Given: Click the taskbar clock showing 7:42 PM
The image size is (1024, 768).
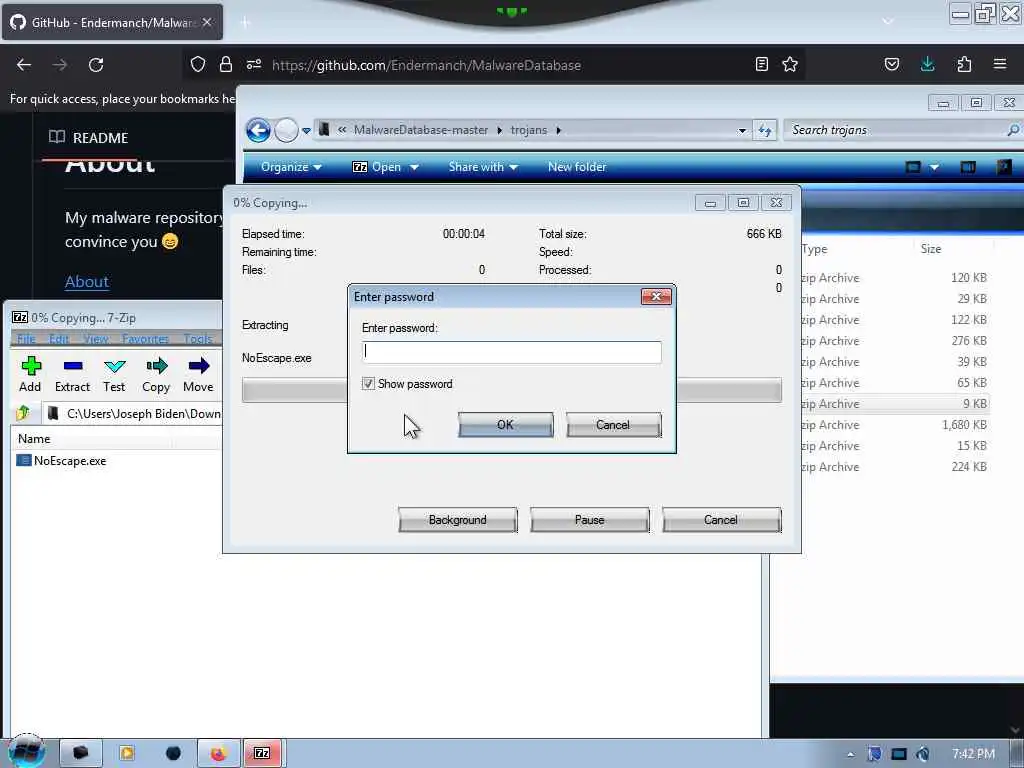Looking at the screenshot, I should click(x=973, y=754).
